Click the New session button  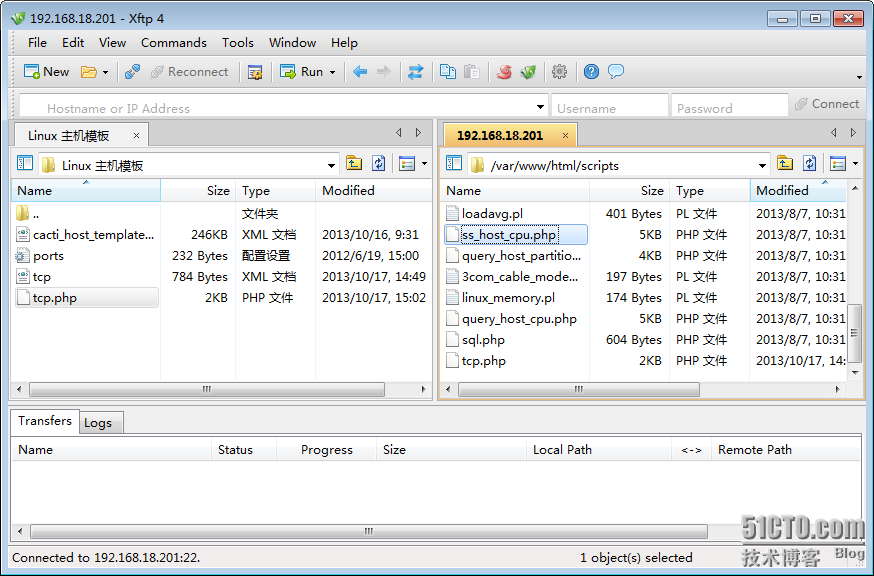(46, 72)
